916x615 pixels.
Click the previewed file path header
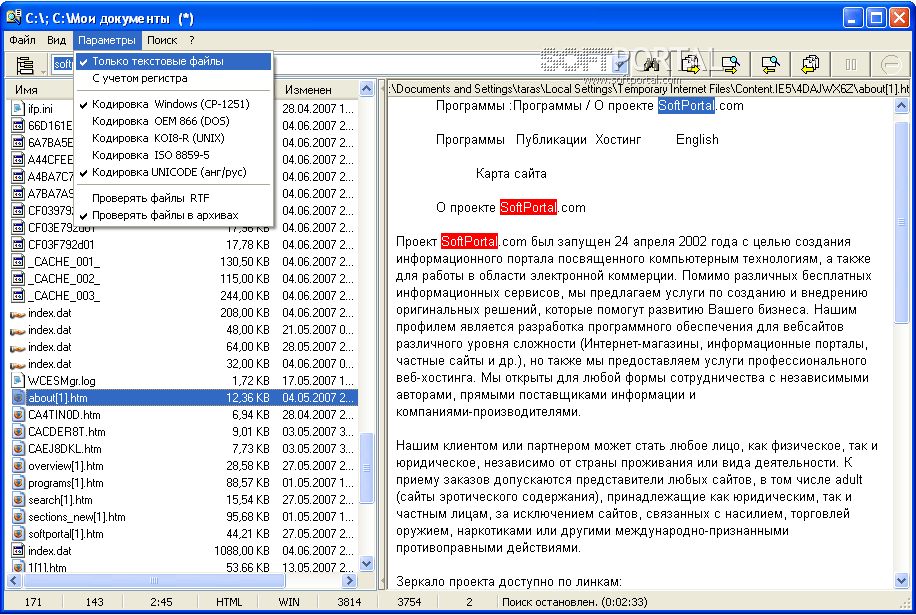[648, 89]
